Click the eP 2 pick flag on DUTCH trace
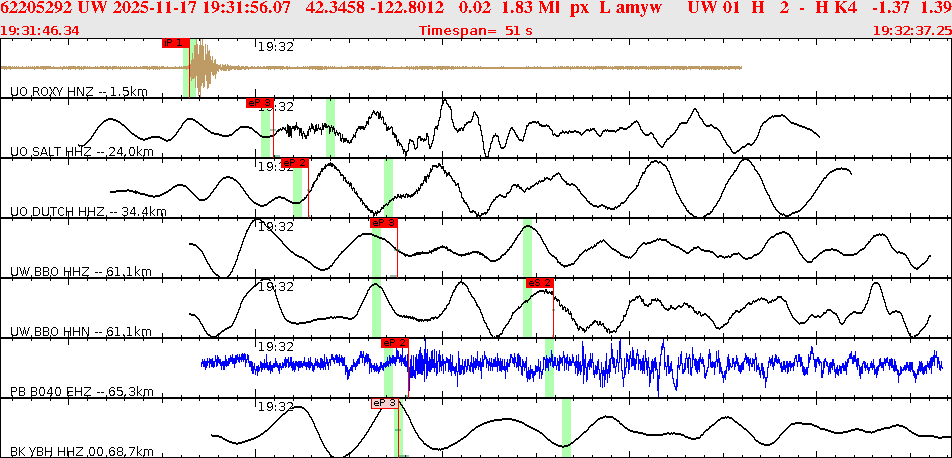The image size is (952, 458). pos(295,163)
